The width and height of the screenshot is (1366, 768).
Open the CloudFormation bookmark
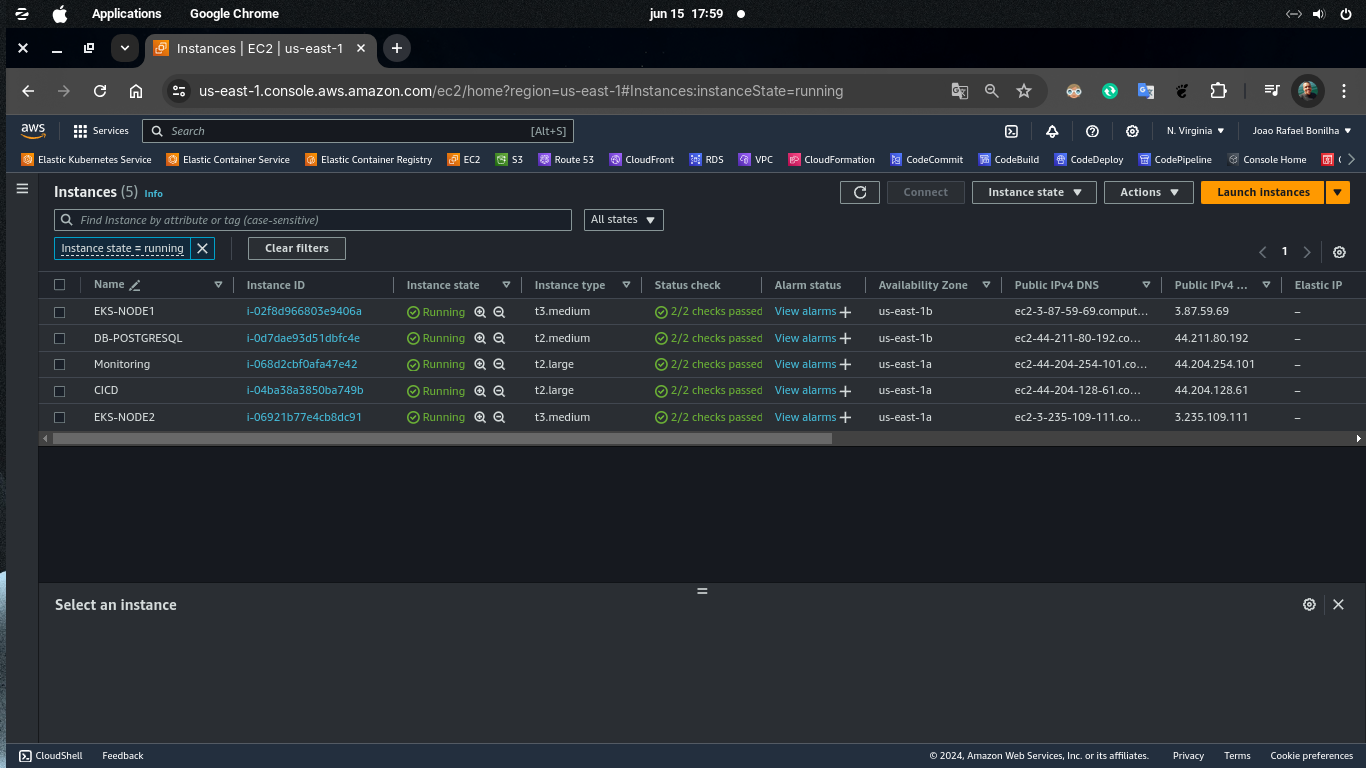pyautogui.click(x=831, y=160)
